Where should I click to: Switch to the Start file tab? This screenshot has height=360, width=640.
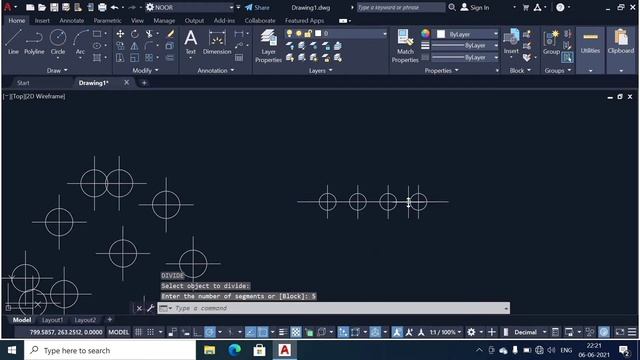(x=23, y=83)
